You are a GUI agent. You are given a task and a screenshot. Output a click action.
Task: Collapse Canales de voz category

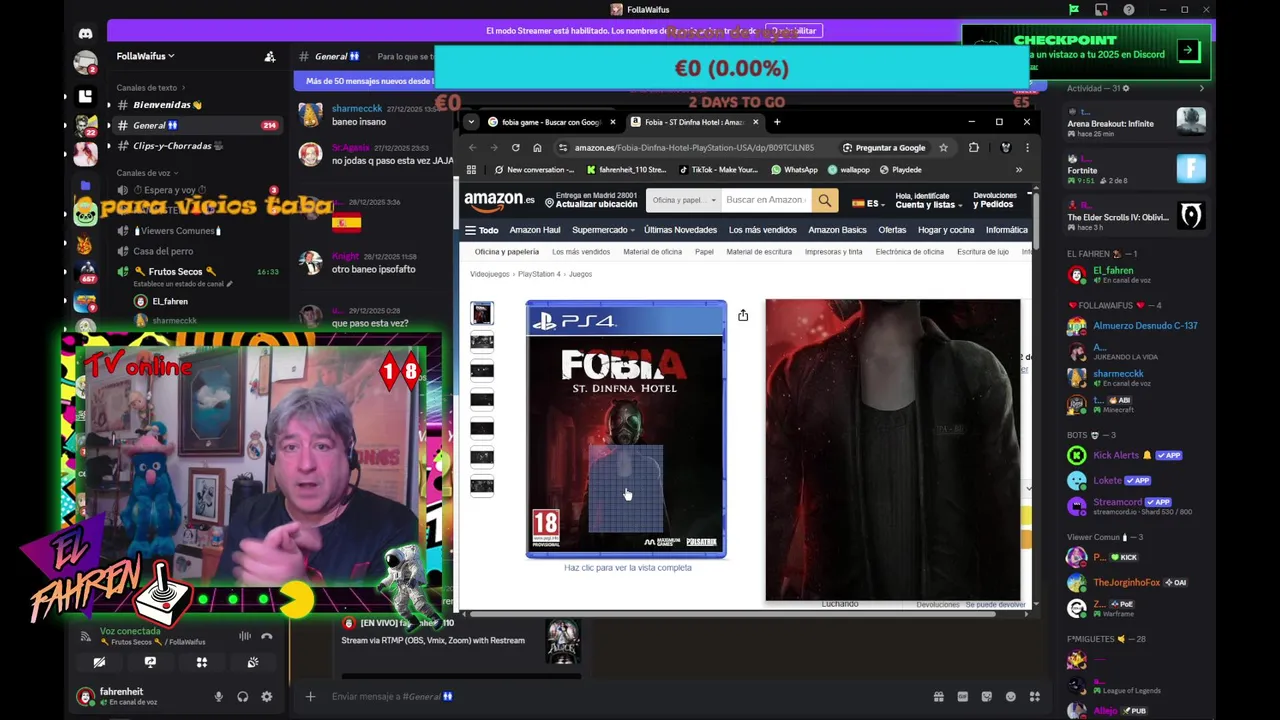click(x=147, y=173)
